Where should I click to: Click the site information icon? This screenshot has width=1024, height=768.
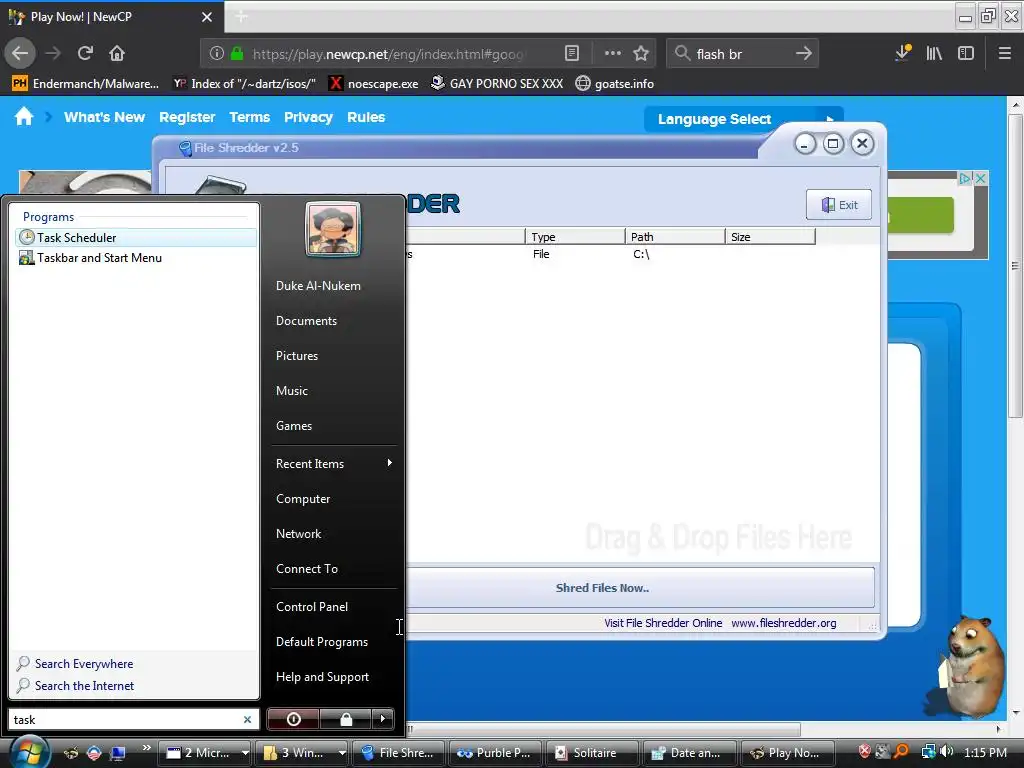click(x=217, y=54)
